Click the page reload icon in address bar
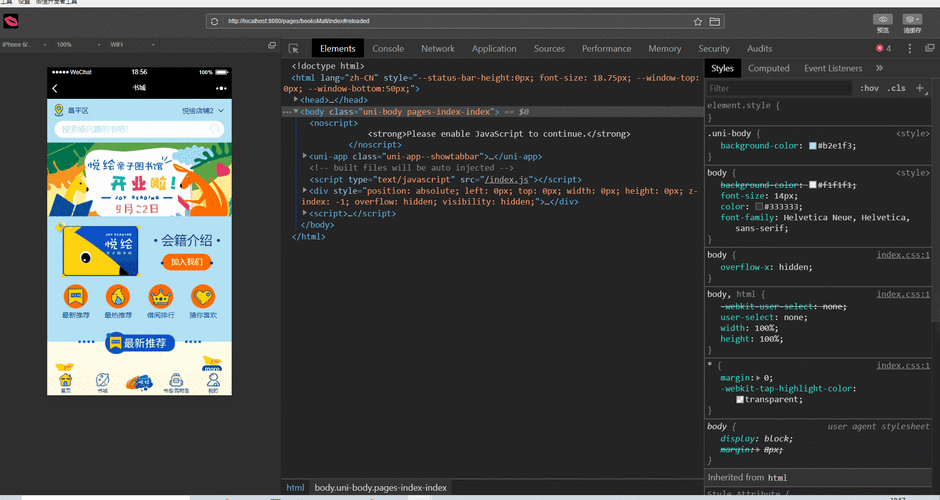Viewport: 940px width, 500px height. (x=214, y=21)
